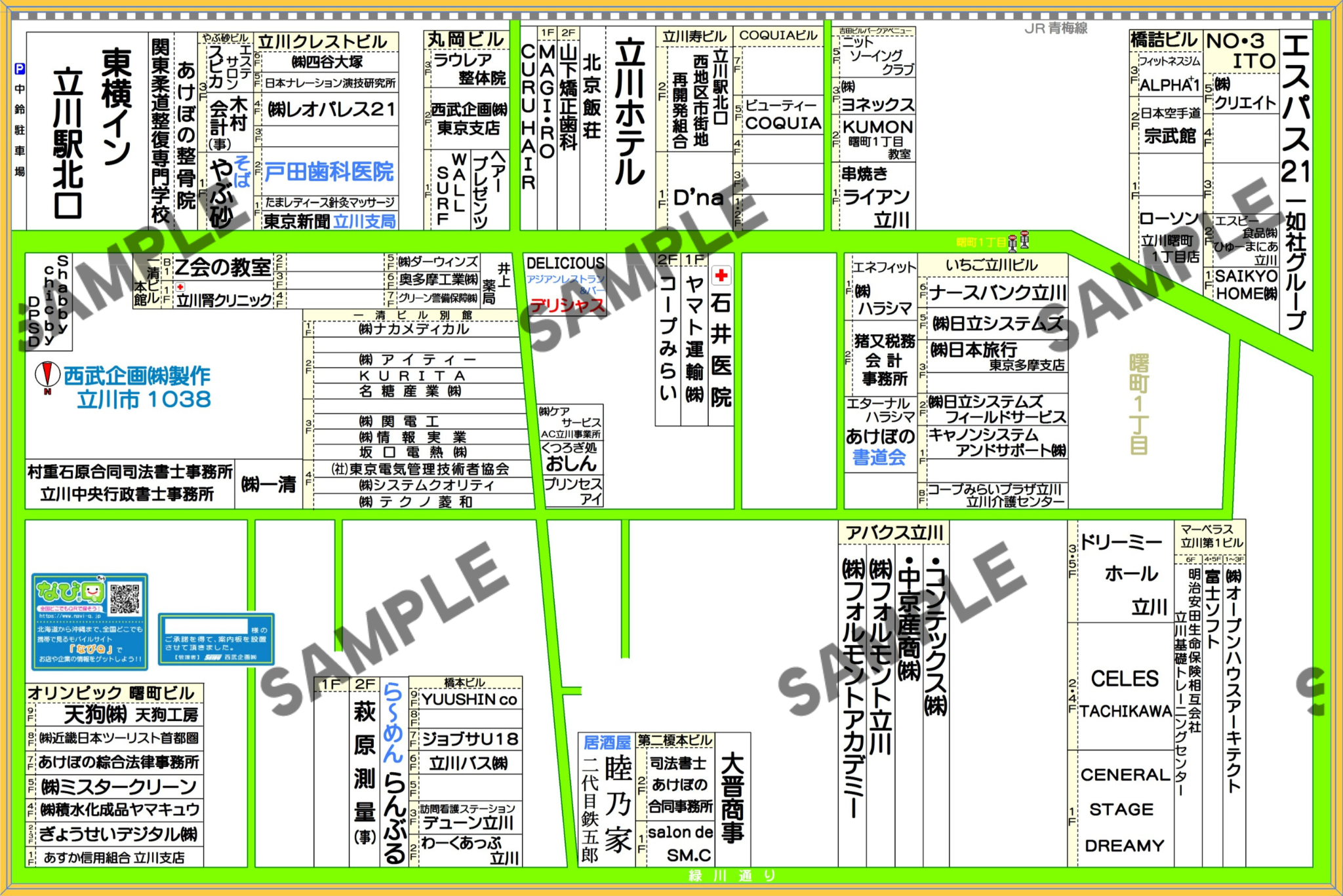
Task: Click the オリンピック曙町ビル header
Action: [x=111, y=693]
